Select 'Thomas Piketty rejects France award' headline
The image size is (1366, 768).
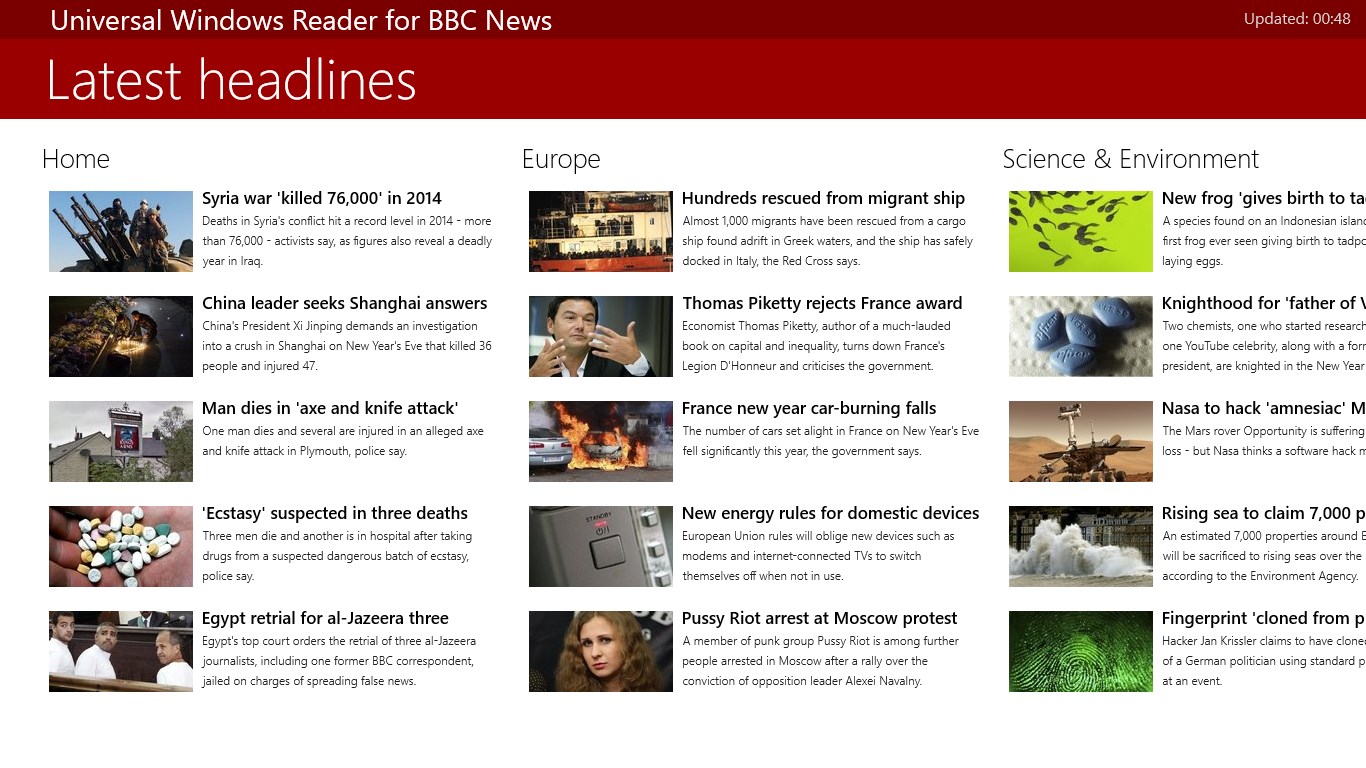822,303
